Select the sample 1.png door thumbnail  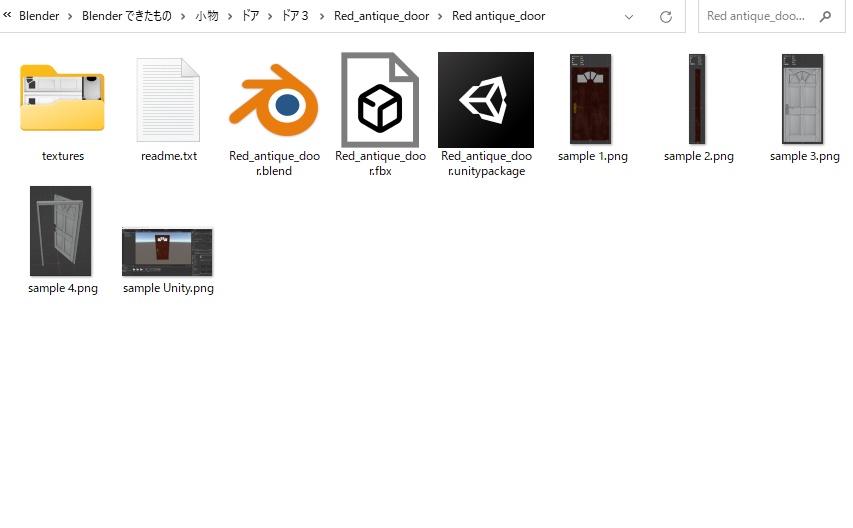pyautogui.click(x=591, y=99)
